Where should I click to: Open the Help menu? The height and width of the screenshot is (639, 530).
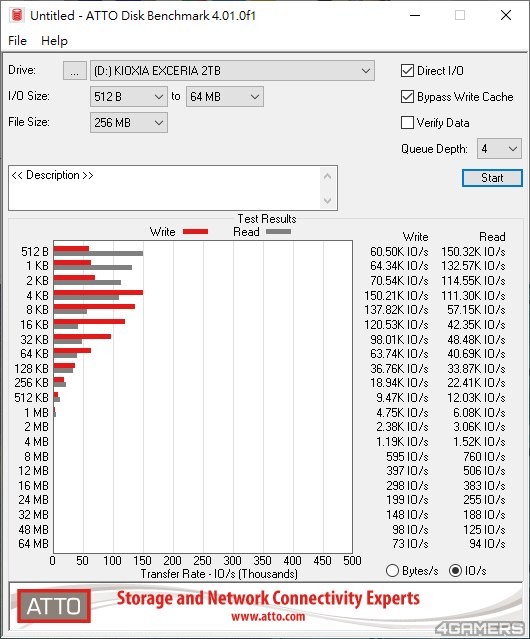click(x=55, y=41)
